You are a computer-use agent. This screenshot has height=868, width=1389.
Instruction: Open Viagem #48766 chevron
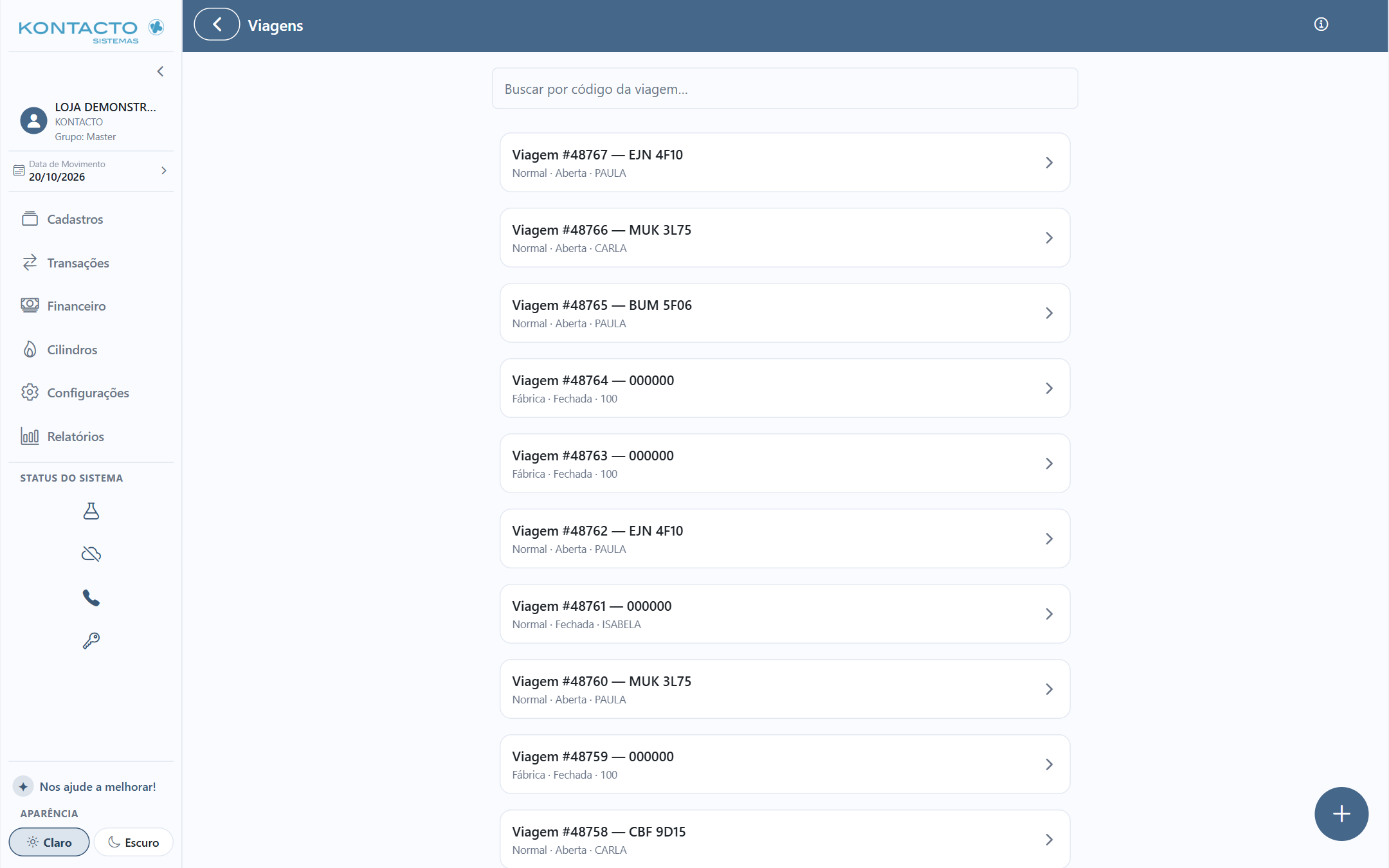[x=1049, y=238]
